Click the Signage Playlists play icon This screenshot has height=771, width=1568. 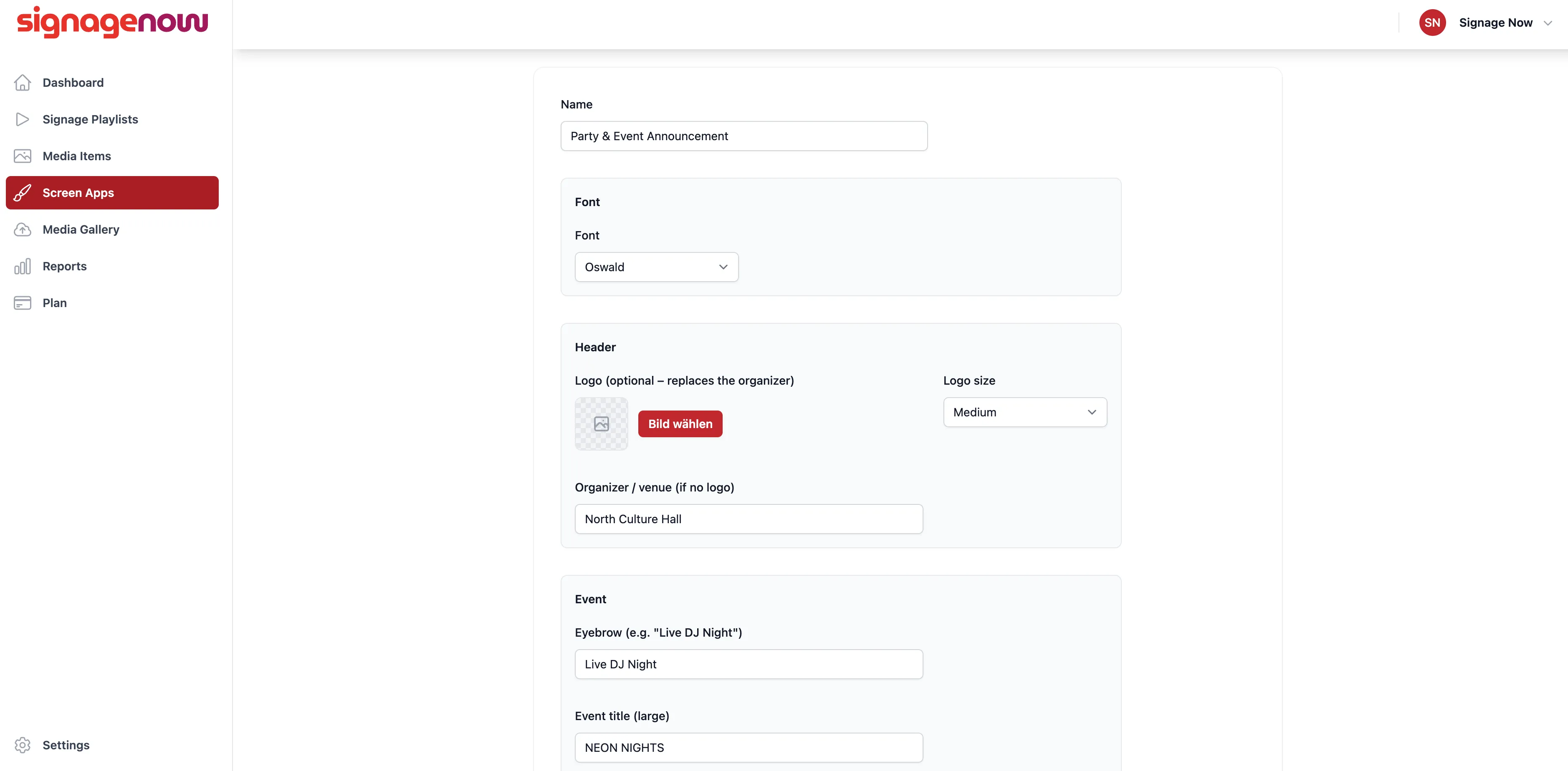click(x=23, y=119)
